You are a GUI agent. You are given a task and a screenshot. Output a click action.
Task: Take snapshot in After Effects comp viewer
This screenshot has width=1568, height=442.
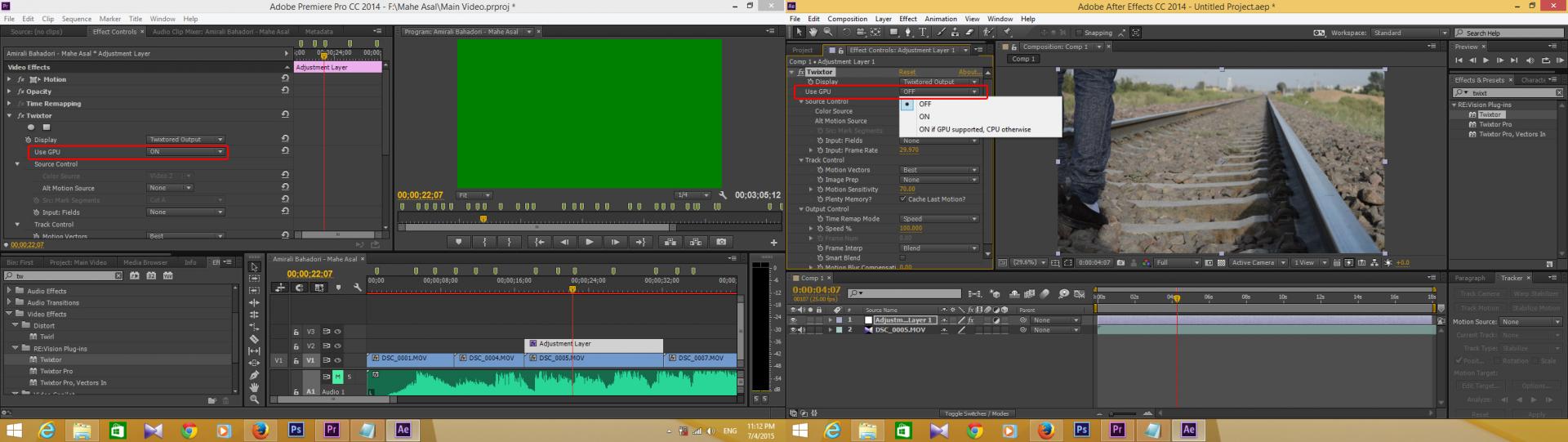(1120, 263)
